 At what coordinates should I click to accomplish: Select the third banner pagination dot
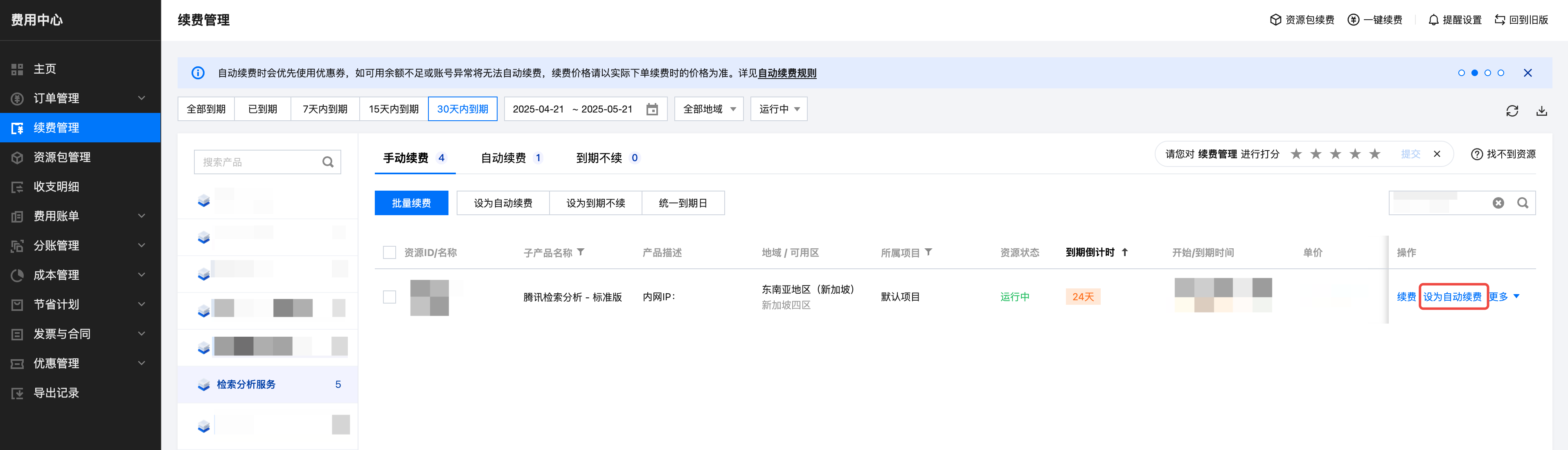pos(1487,73)
